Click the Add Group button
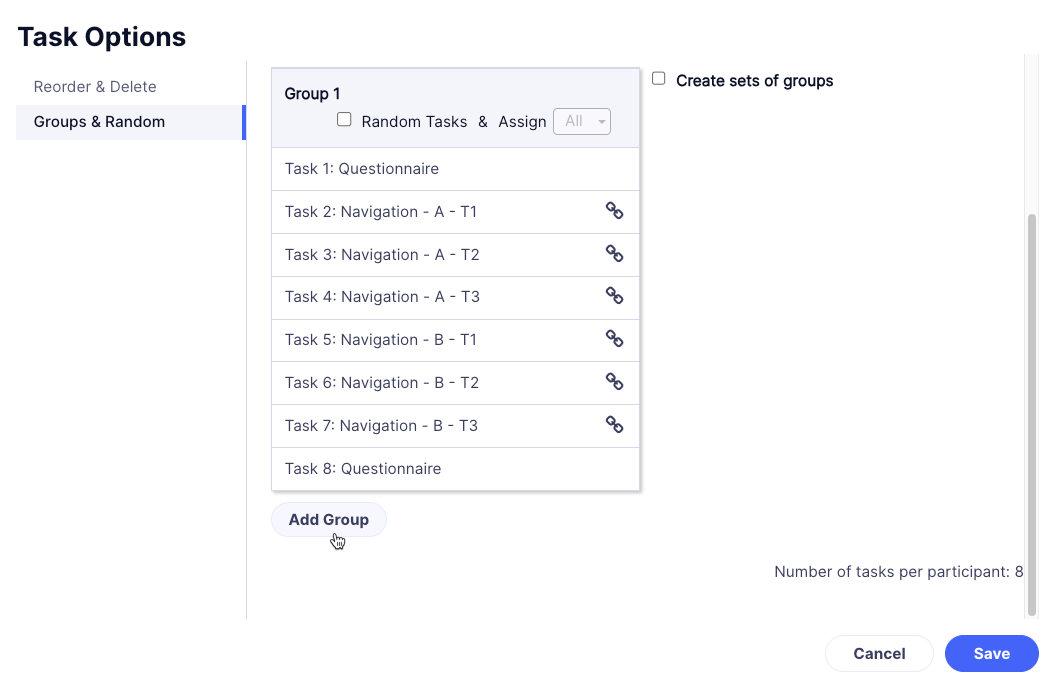This screenshot has width=1063, height=694. pyautogui.click(x=329, y=520)
